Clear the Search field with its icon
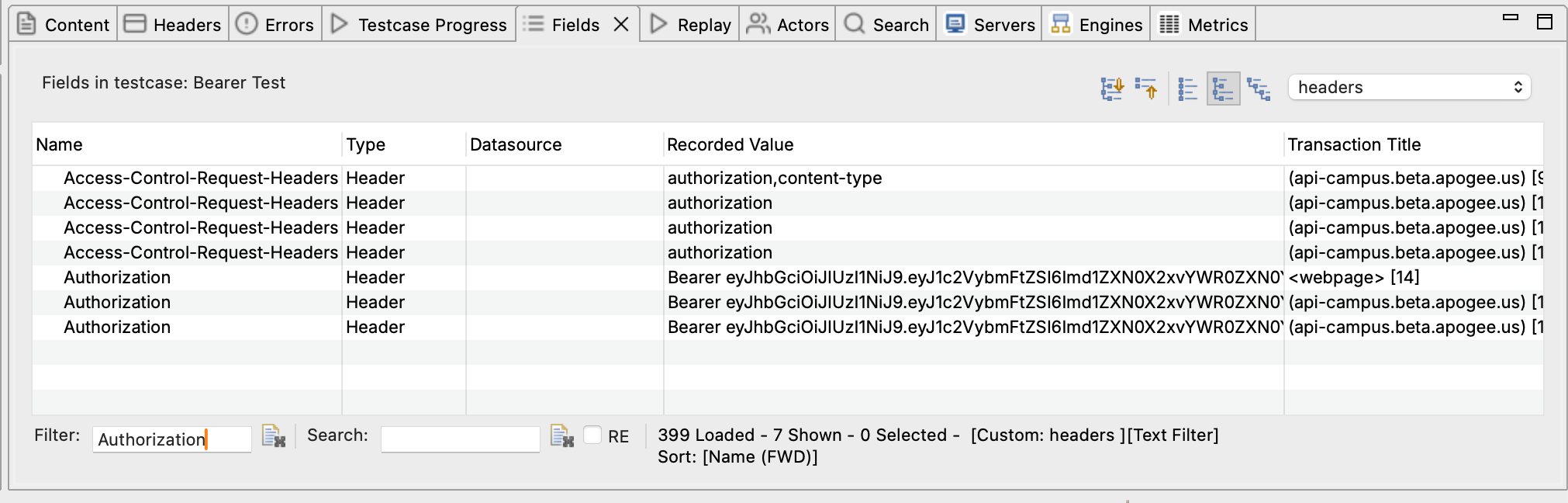The width and height of the screenshot is (1568, 503). (x=561, y=436)
